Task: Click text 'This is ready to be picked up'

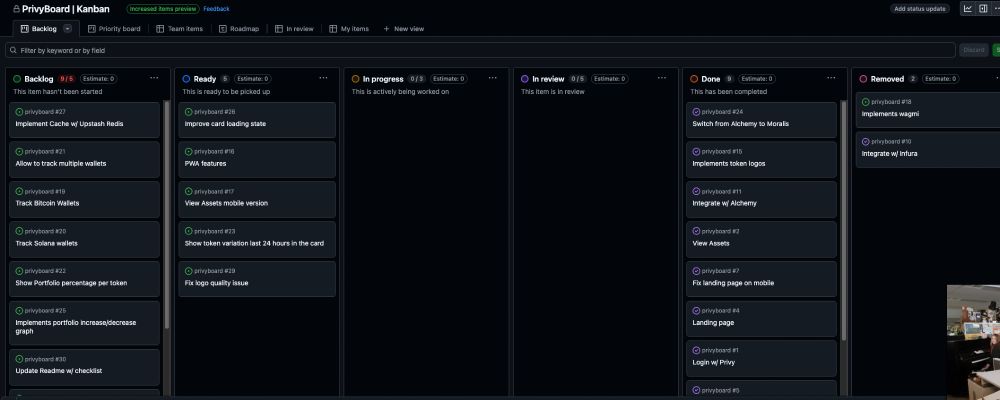Action: click(x=226, y=92)
